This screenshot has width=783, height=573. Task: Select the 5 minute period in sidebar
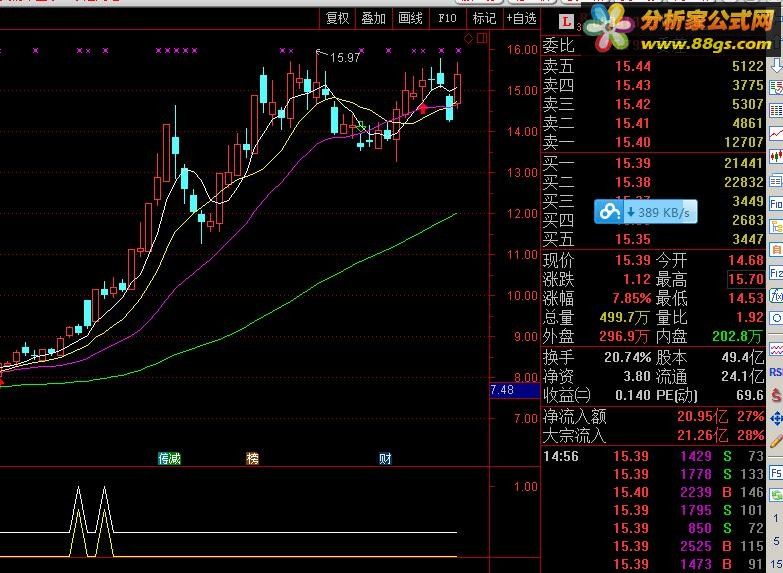[777, 541]
